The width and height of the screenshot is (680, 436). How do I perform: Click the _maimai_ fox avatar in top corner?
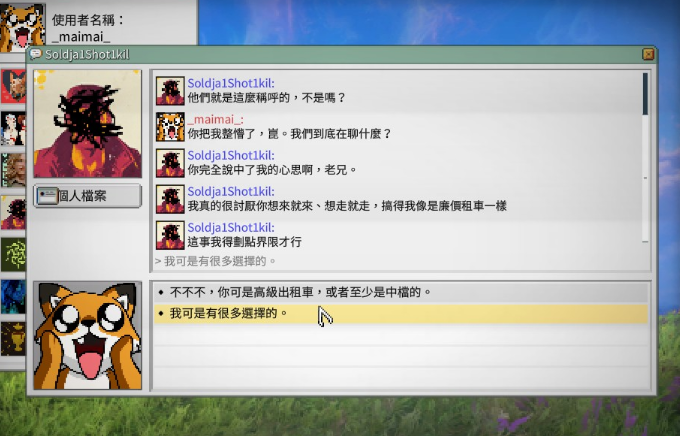(22, 26)
